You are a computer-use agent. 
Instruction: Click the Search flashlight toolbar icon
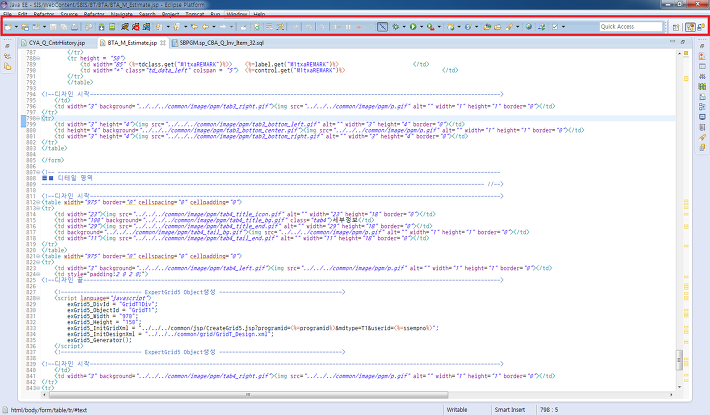click(x=509, y=27)
